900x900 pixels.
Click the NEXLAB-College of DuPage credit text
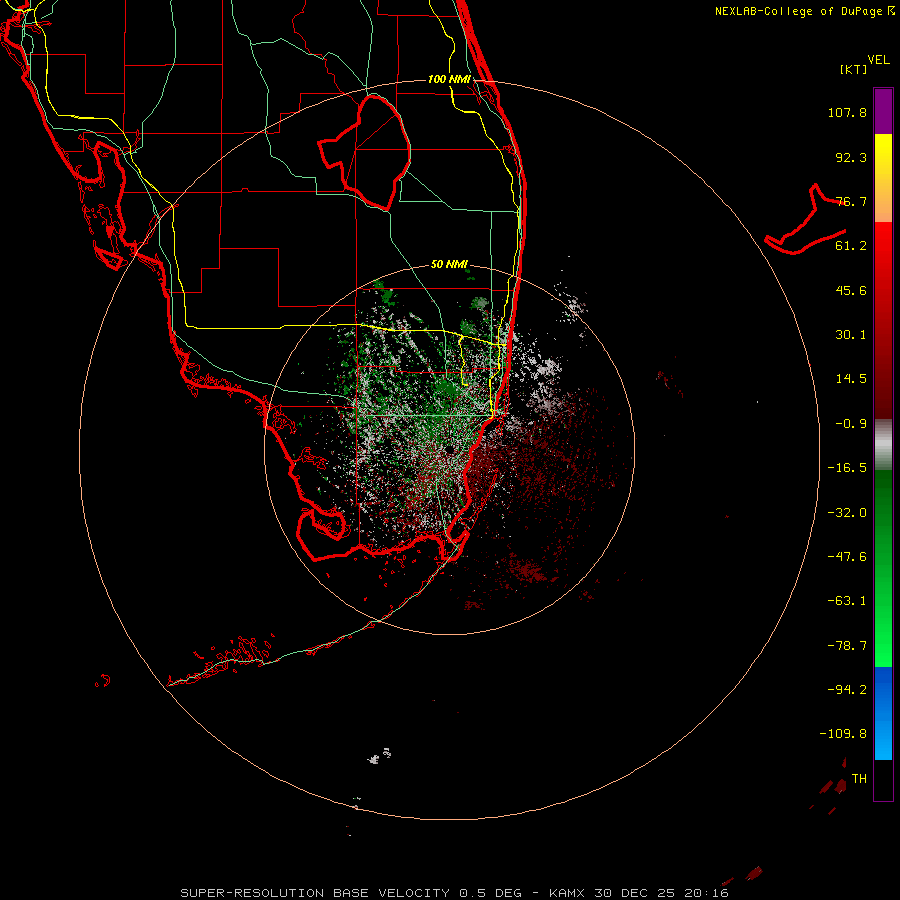(805, 11)
